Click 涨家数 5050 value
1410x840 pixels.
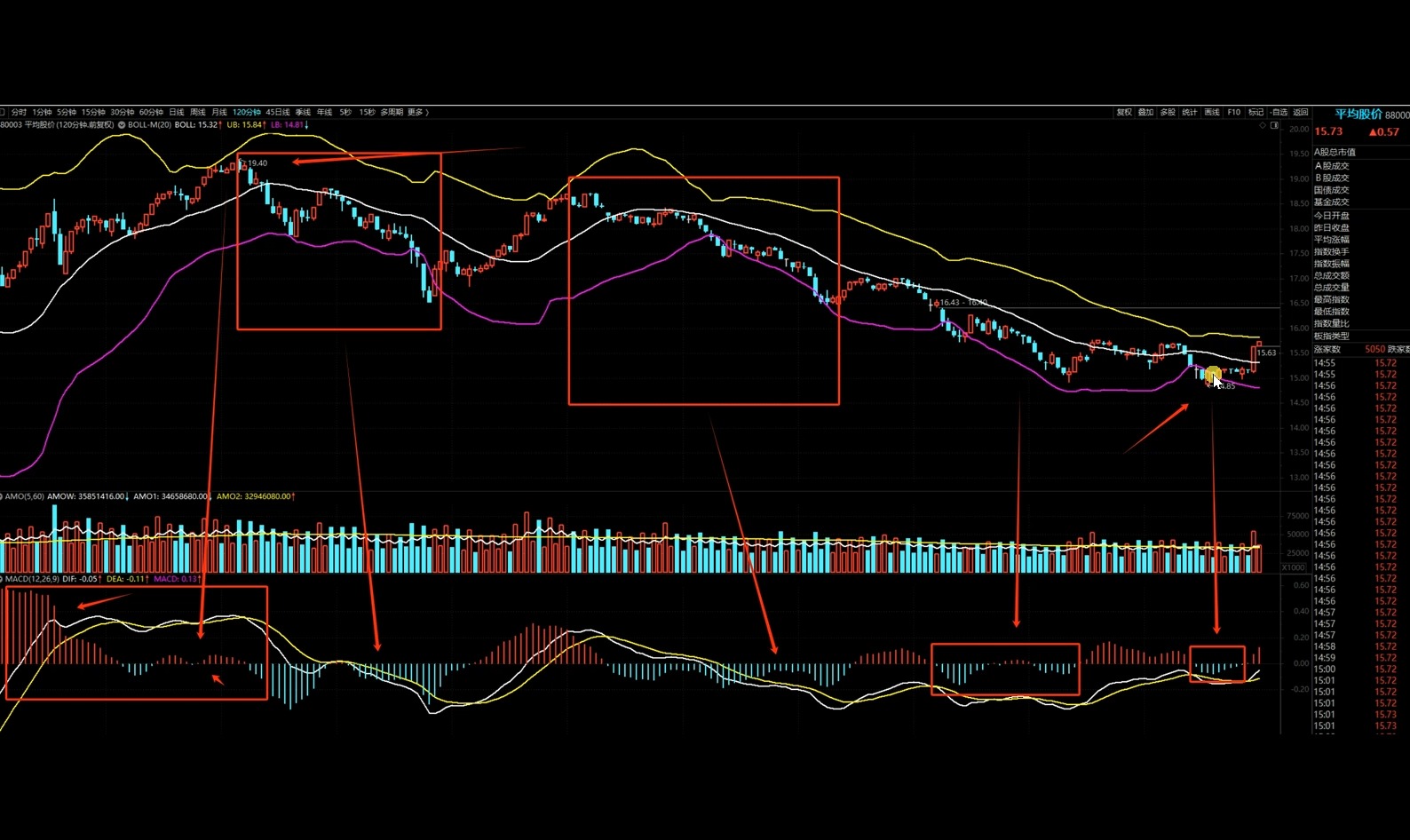[1374, 349]
